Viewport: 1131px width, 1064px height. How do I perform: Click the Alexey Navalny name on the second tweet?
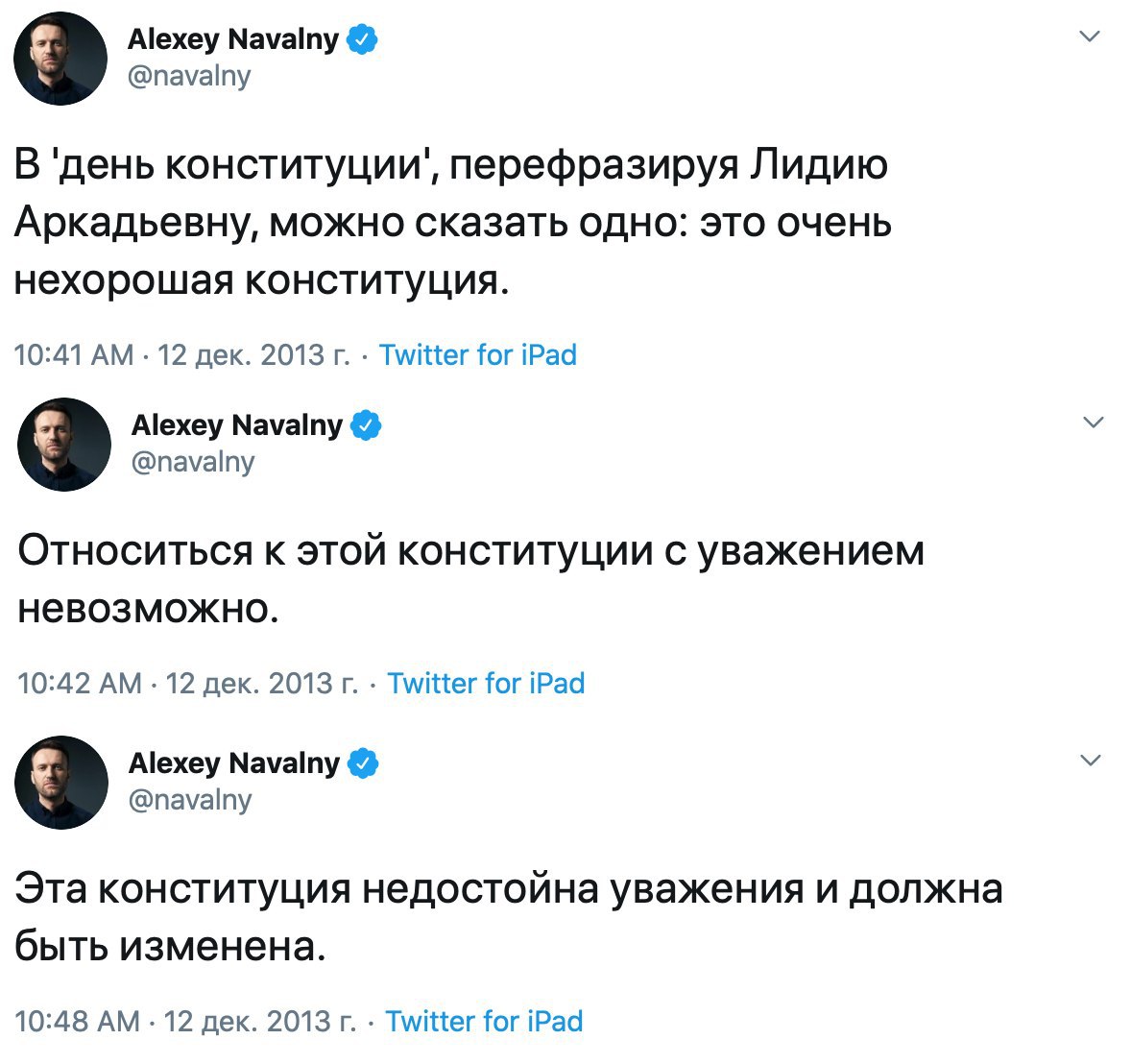click(x=237, y=424)
